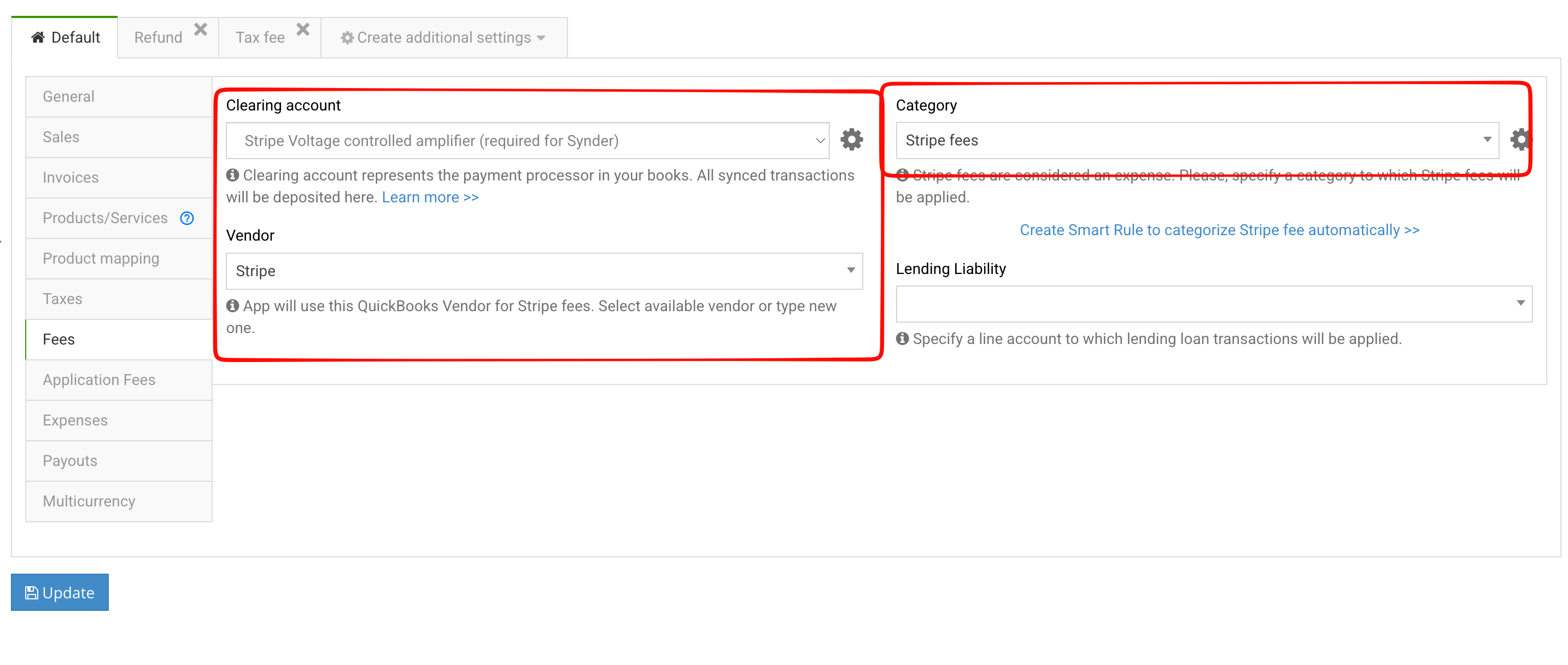Click info icon beside Lending Liability description

click(x=902, y=339)
